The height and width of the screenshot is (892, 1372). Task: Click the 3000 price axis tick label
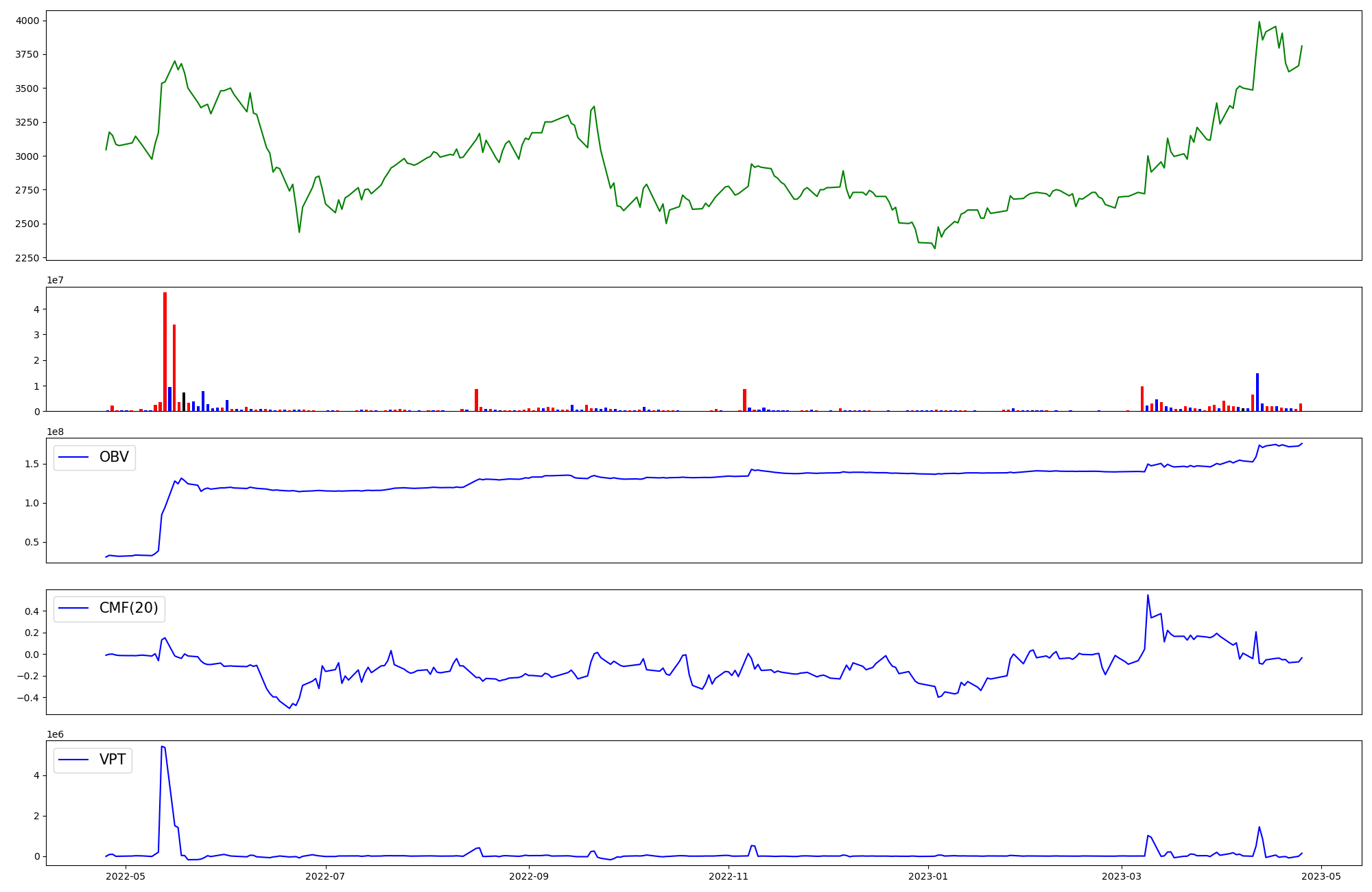[27, 156]
